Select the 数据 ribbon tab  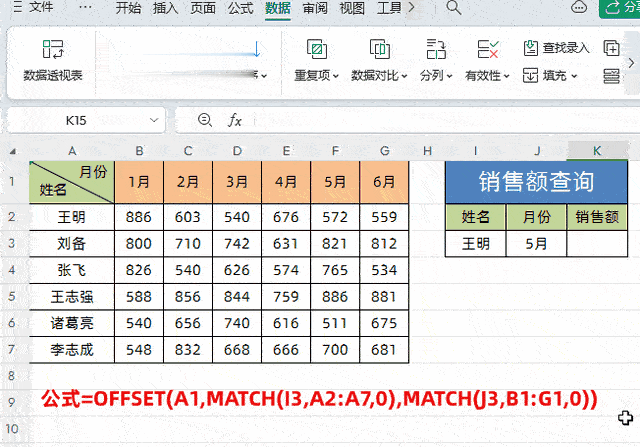(278, 8)
